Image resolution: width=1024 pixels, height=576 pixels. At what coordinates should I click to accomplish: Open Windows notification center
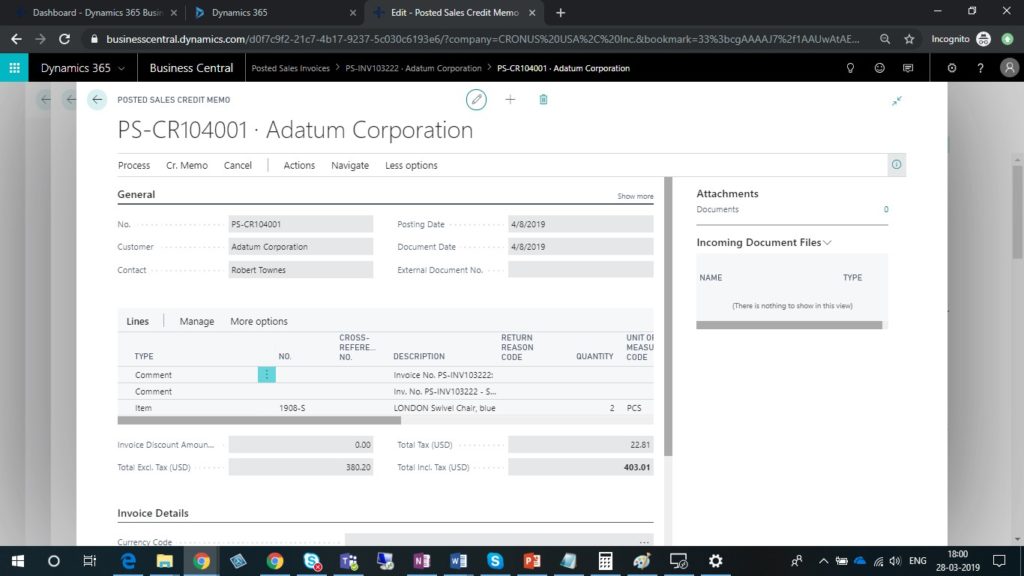999,561
